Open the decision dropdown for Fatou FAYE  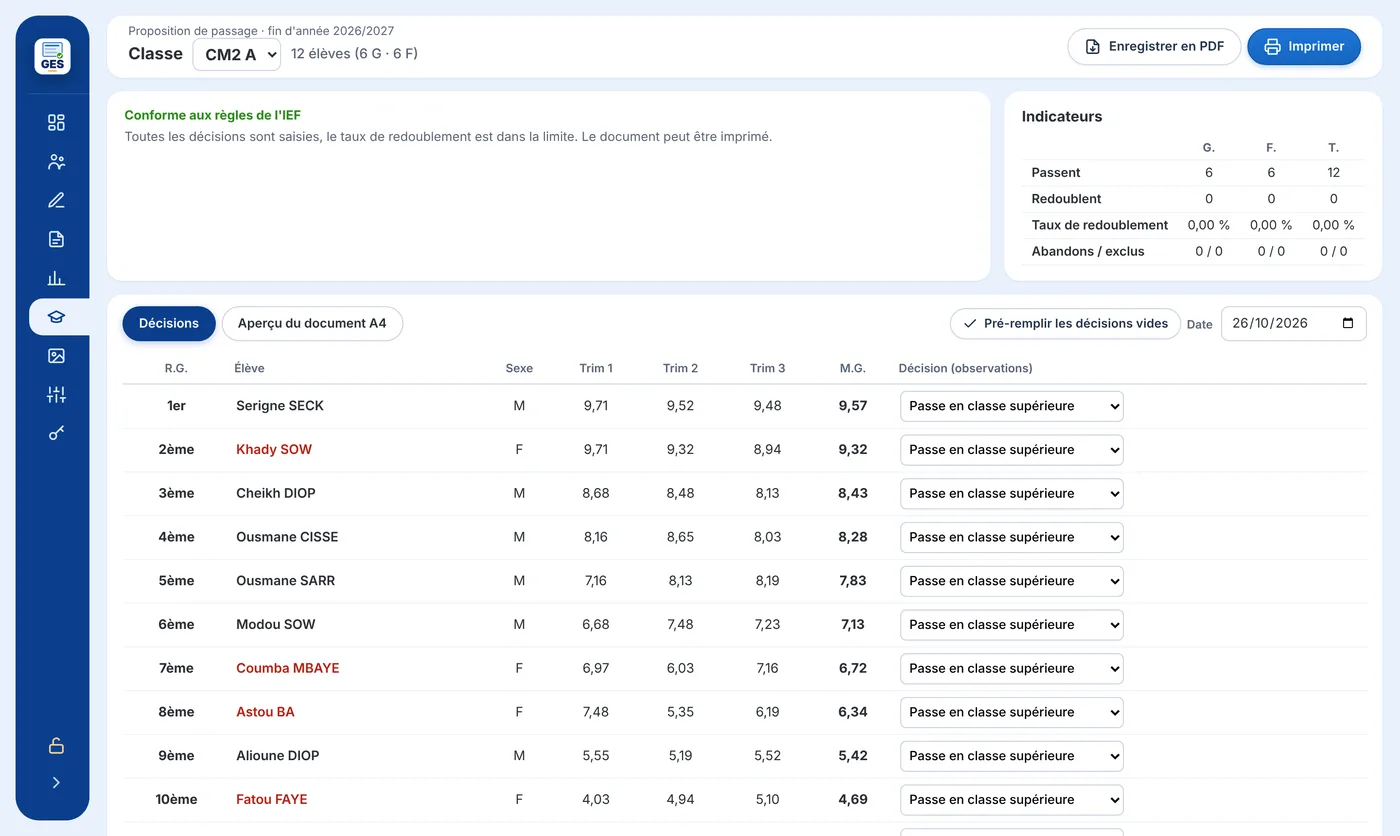click(x=1012, y=800)
